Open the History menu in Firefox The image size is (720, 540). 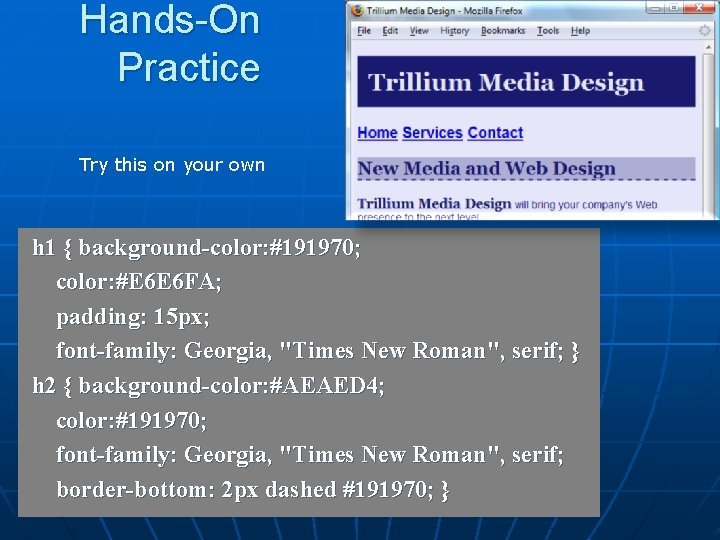pyautogui.click(x=454, y=31)
